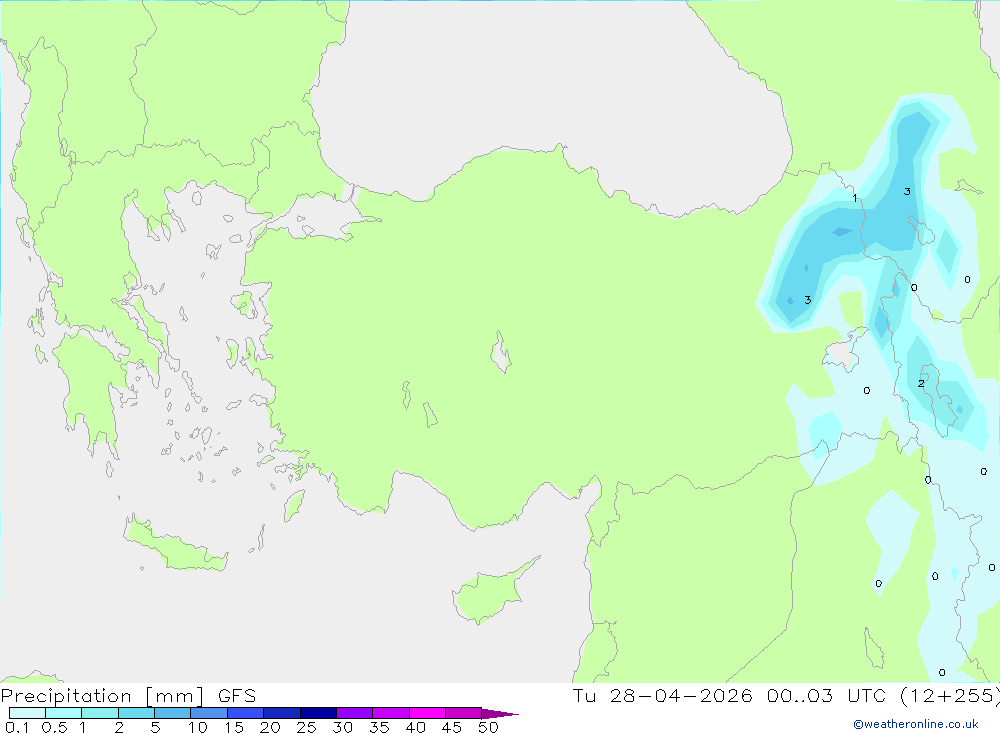This screenshot has height=733, width=1000.
Task: Click the '40' legend scale label
Action: (x=415, y=727)
